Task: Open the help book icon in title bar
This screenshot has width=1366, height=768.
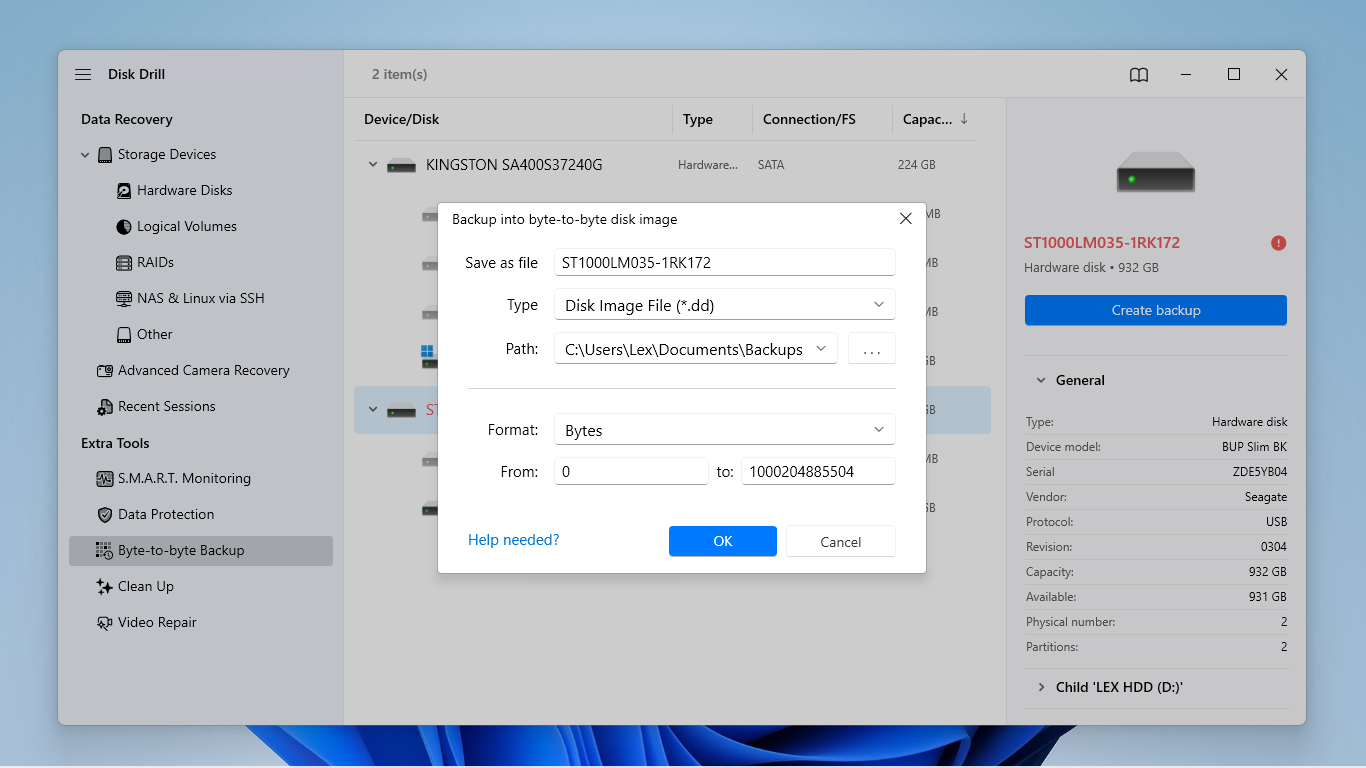Action: point(1139,75)
